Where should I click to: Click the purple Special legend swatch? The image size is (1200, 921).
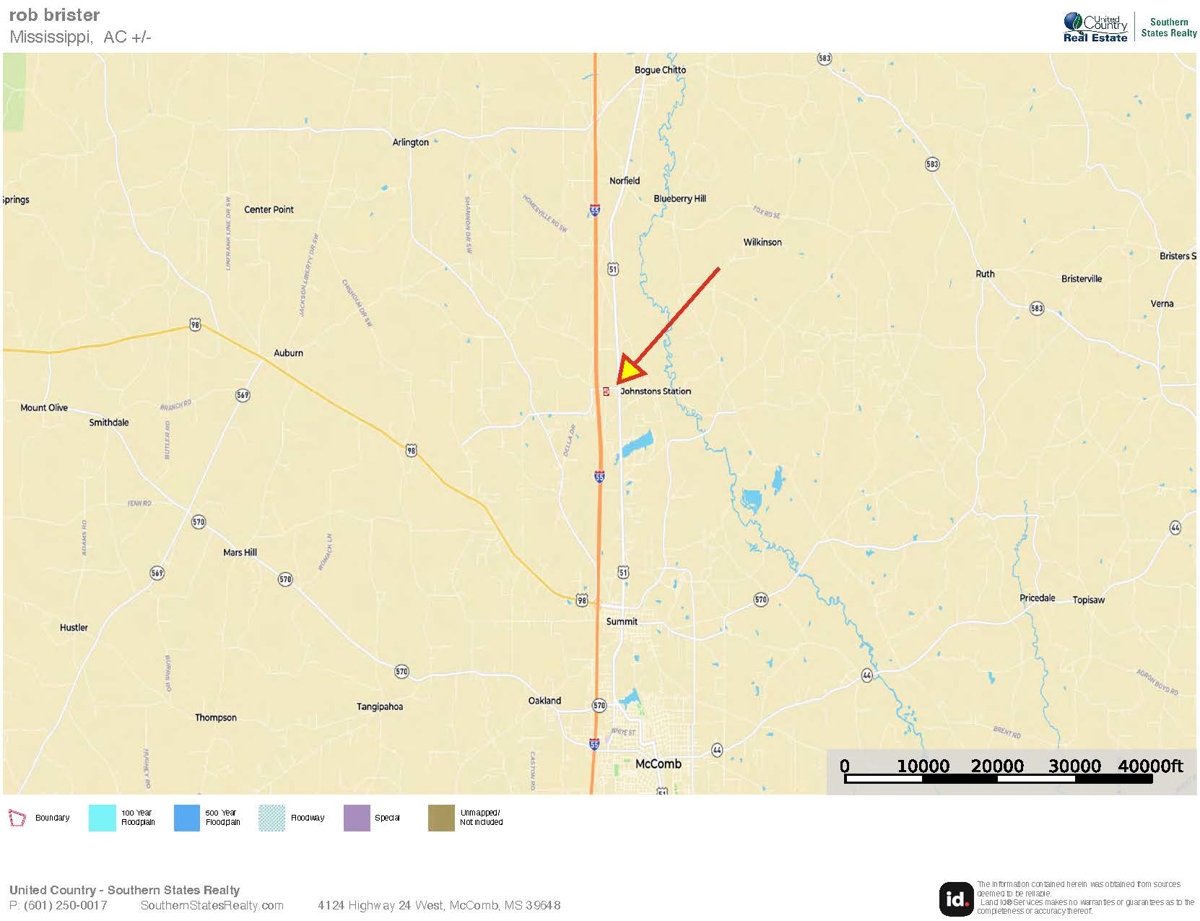[x=356, y=817]
